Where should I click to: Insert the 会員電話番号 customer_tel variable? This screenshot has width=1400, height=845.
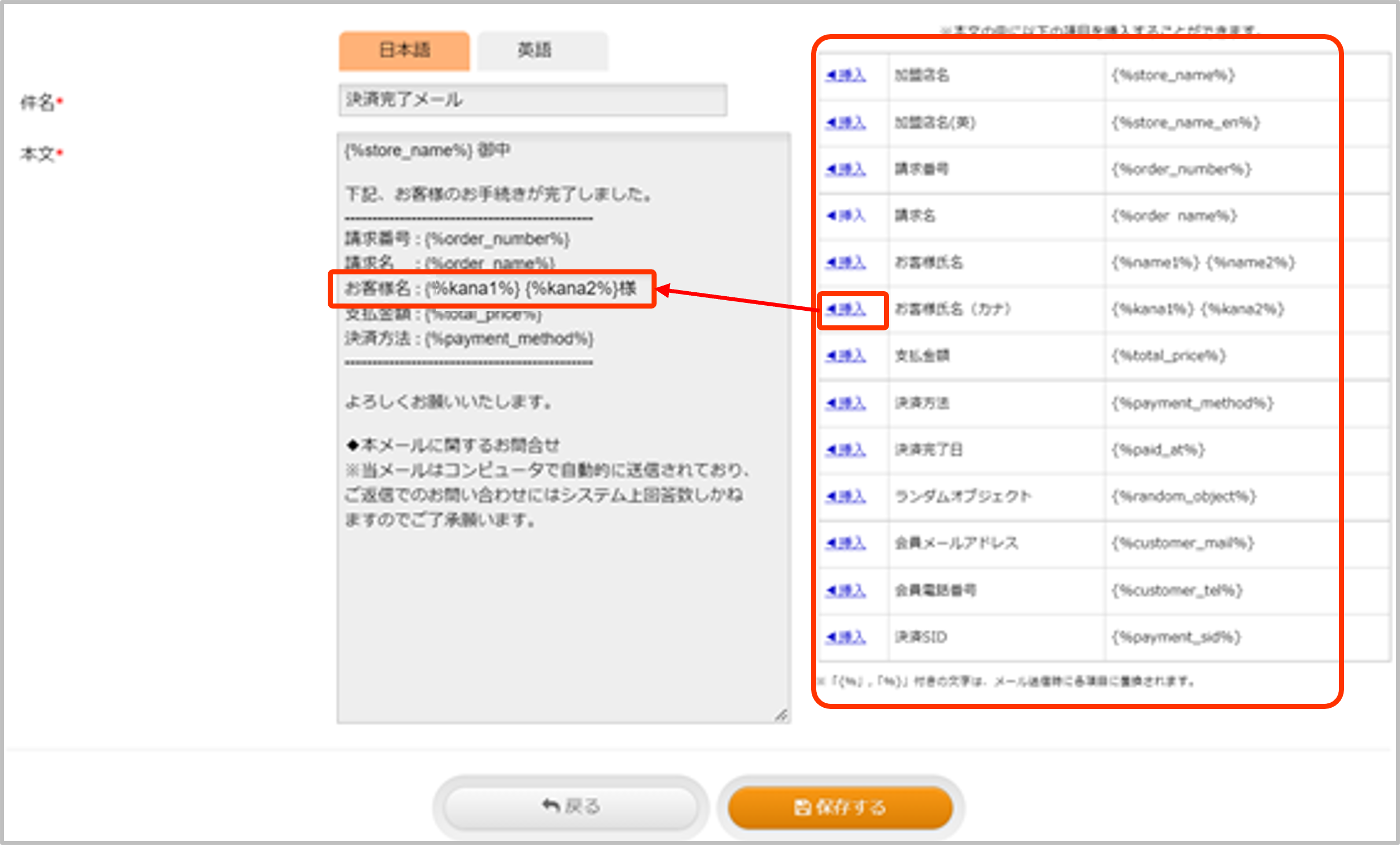845,591
